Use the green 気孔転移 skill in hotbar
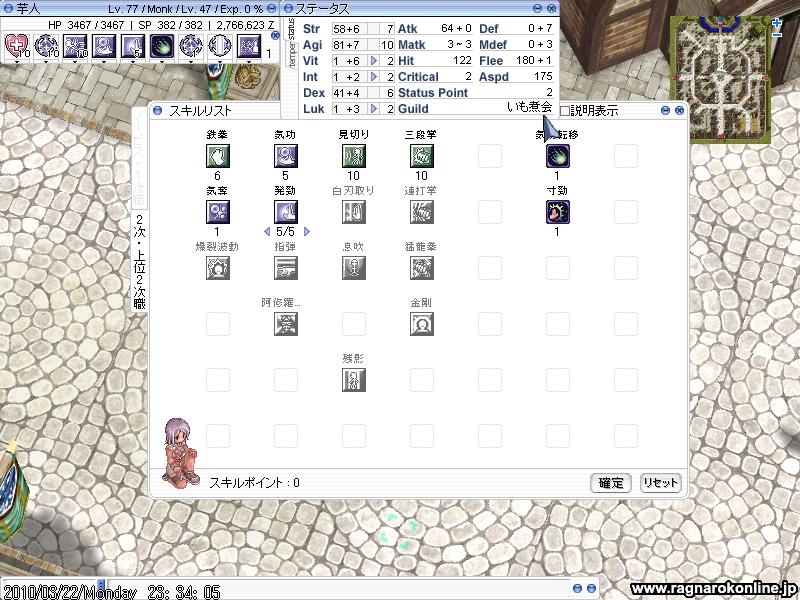Viewport: 800px width, 600px height. [x=162, y=46]
